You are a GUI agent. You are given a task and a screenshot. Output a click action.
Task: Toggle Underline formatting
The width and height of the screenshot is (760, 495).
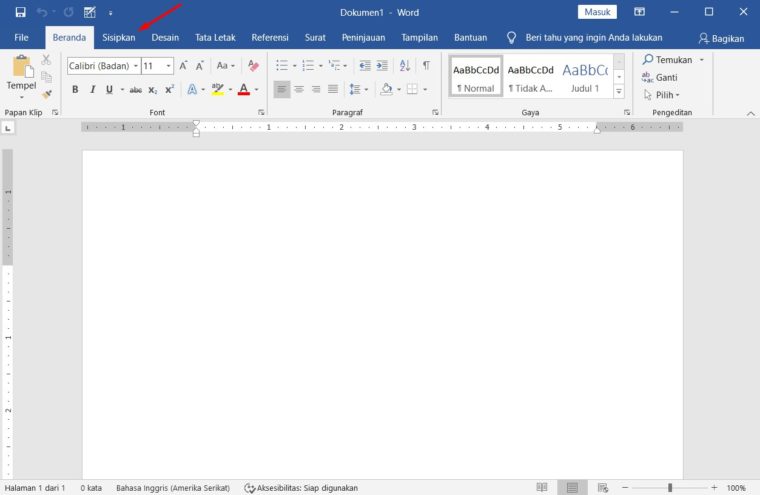110,89
